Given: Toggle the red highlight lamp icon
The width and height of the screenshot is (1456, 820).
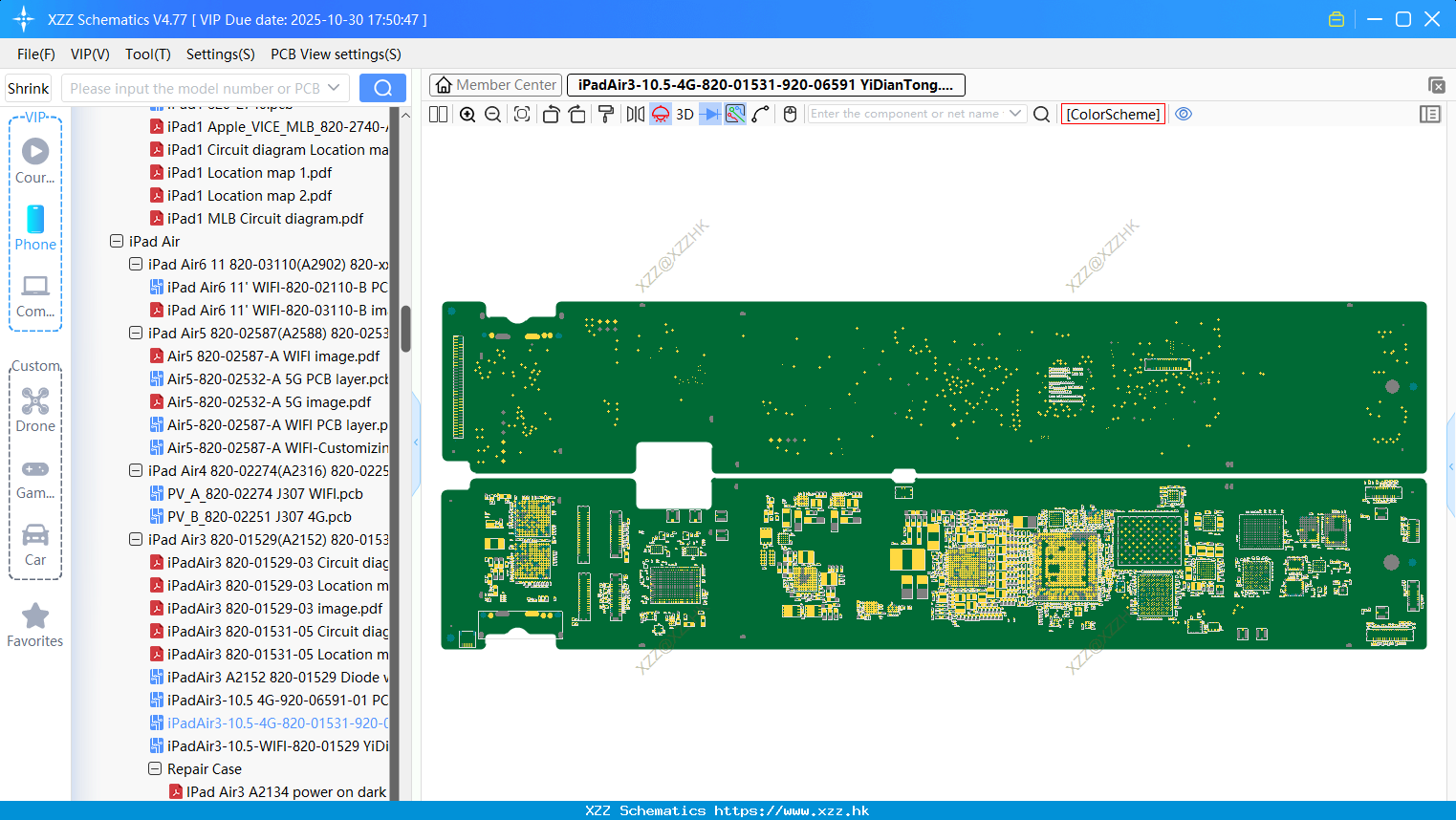Looking at the screenshot, I should 661,114.
